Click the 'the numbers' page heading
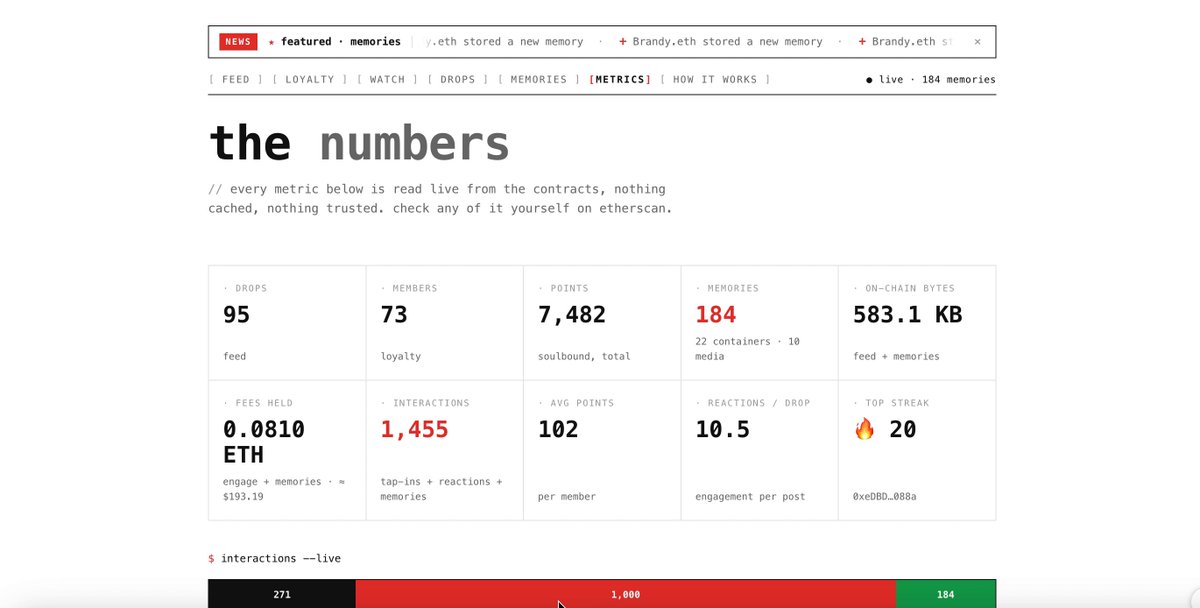1200x608 pixels. pyautogui.click(x=359, y=143)
